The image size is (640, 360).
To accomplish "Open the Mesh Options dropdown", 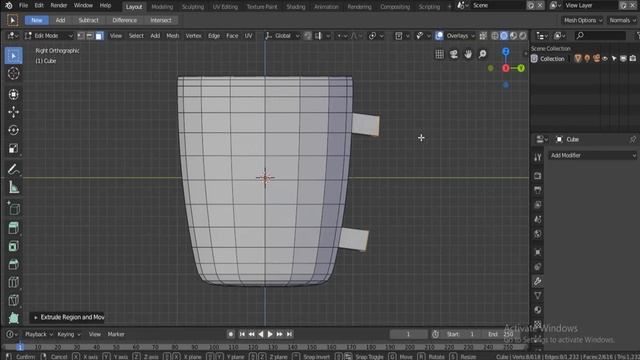I will click(x=582, y=20).
